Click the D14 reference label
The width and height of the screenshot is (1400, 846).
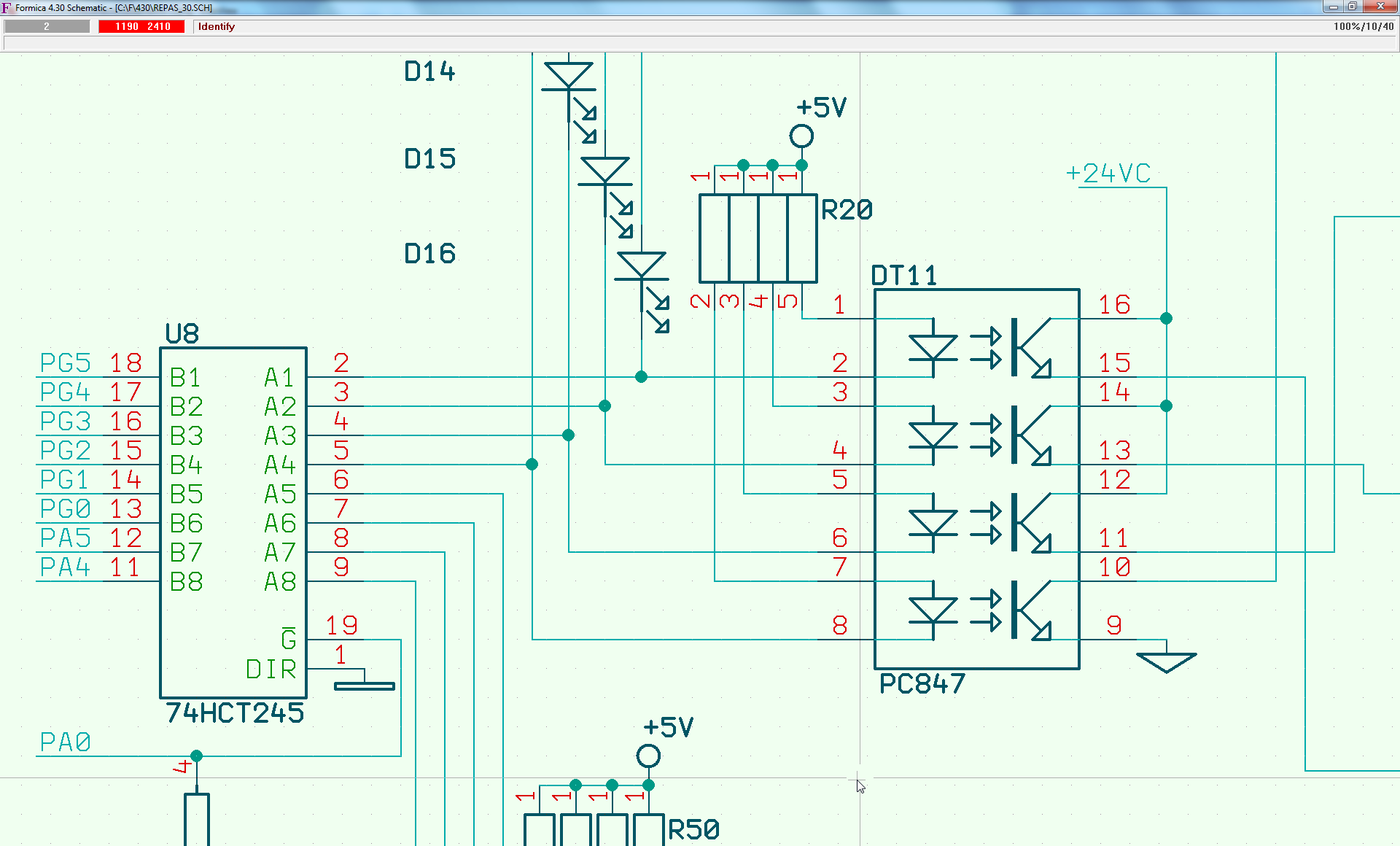click(x=429, y=71)
